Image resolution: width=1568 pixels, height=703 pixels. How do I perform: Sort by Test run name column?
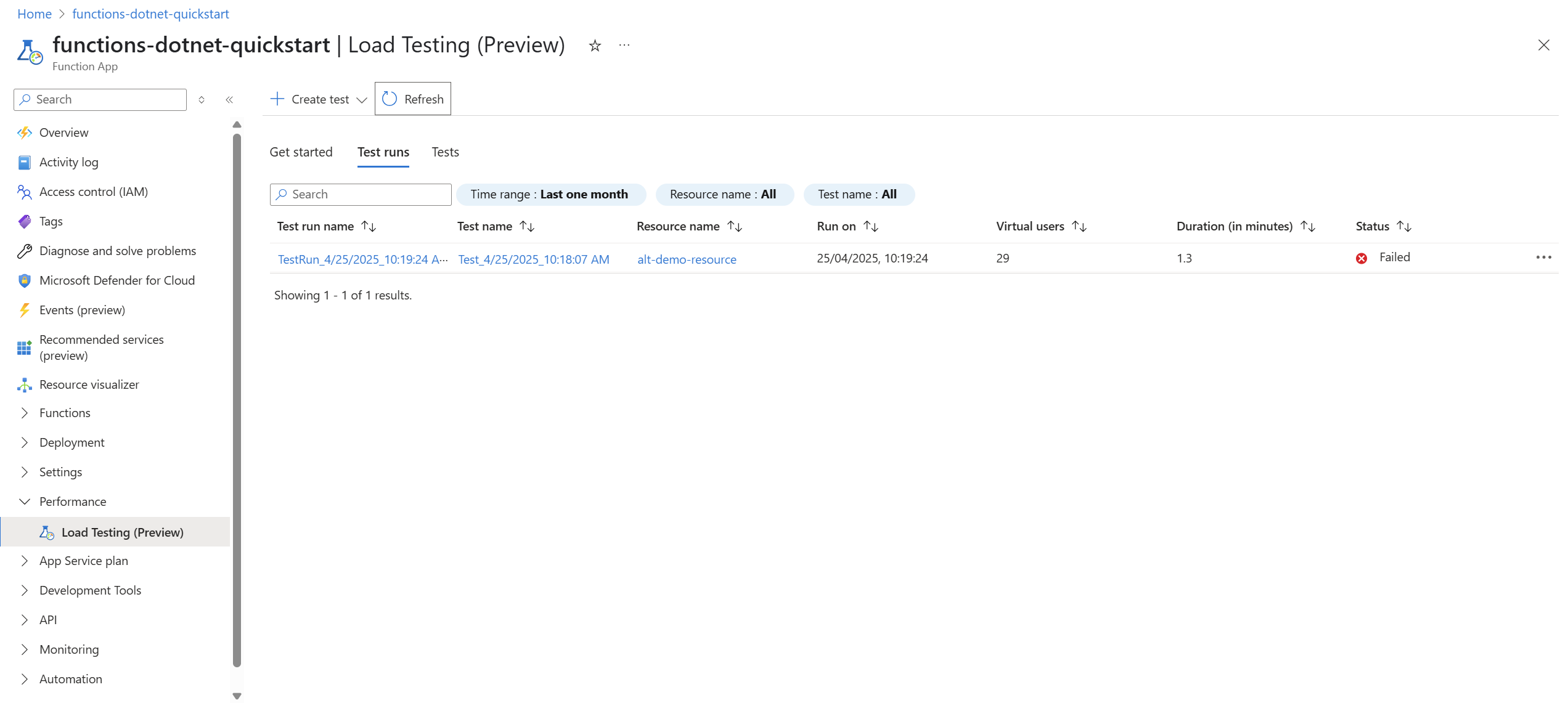coord(369,227)
